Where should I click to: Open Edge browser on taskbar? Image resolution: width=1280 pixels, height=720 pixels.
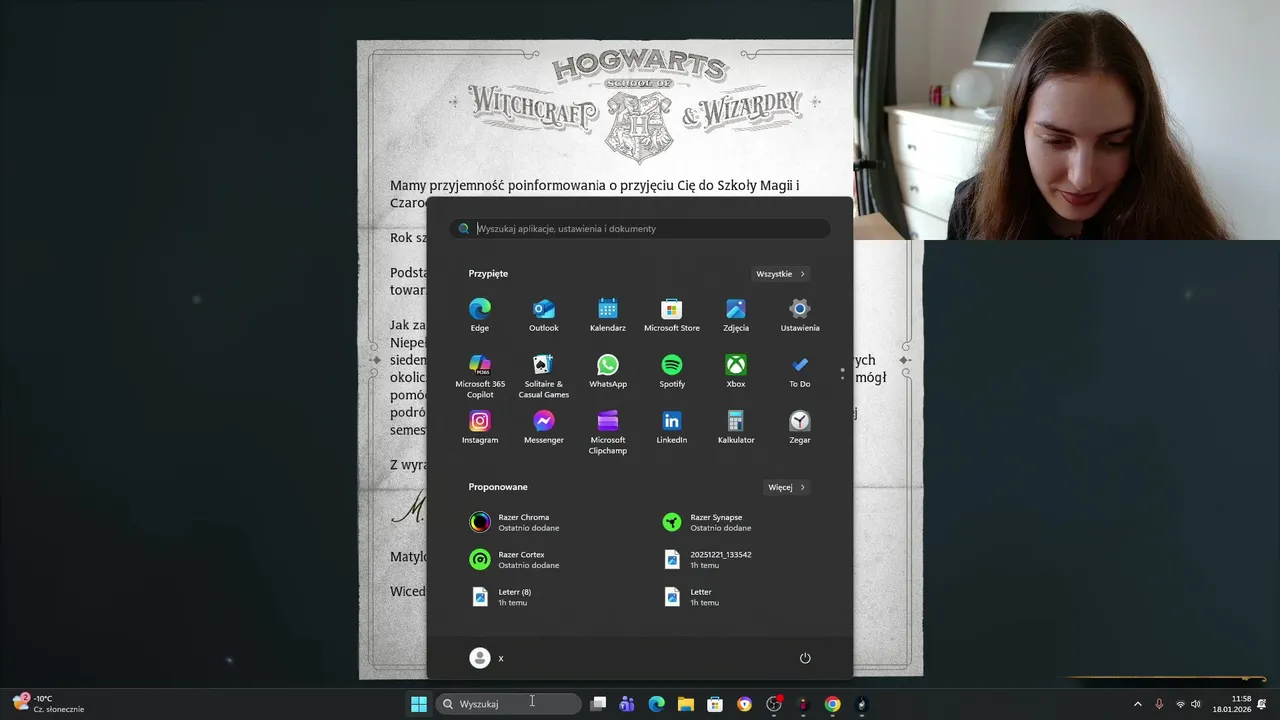656,704
